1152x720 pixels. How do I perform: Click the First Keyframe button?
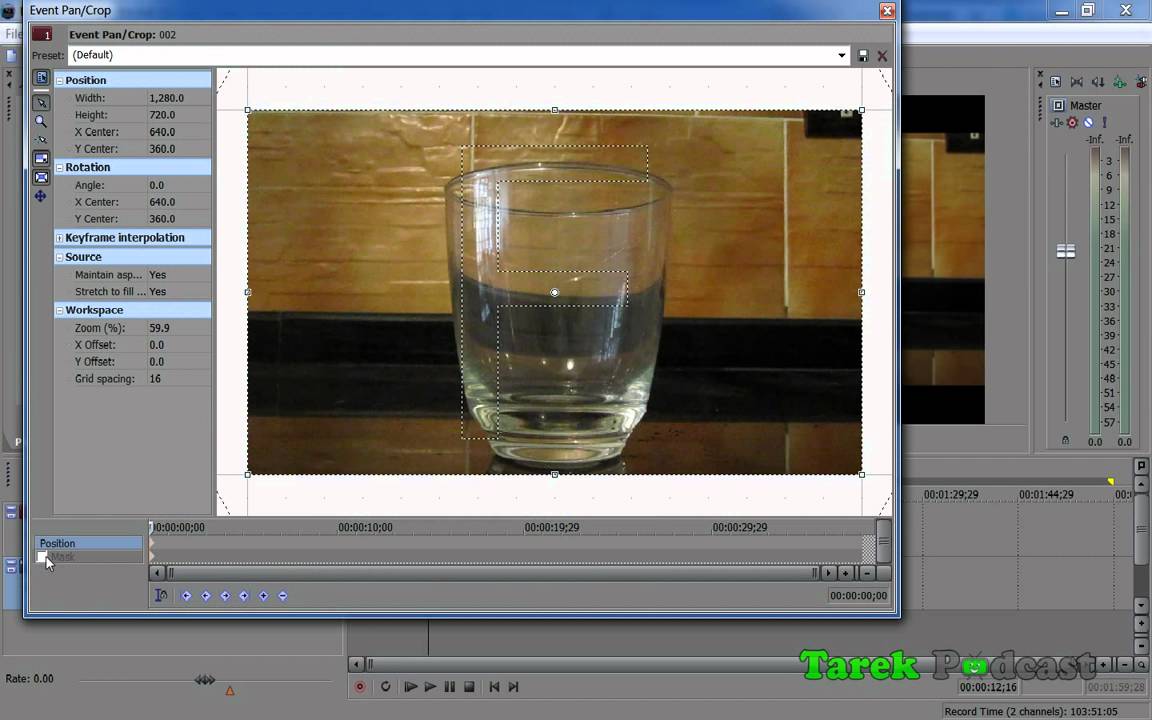[x=186, y=596]
